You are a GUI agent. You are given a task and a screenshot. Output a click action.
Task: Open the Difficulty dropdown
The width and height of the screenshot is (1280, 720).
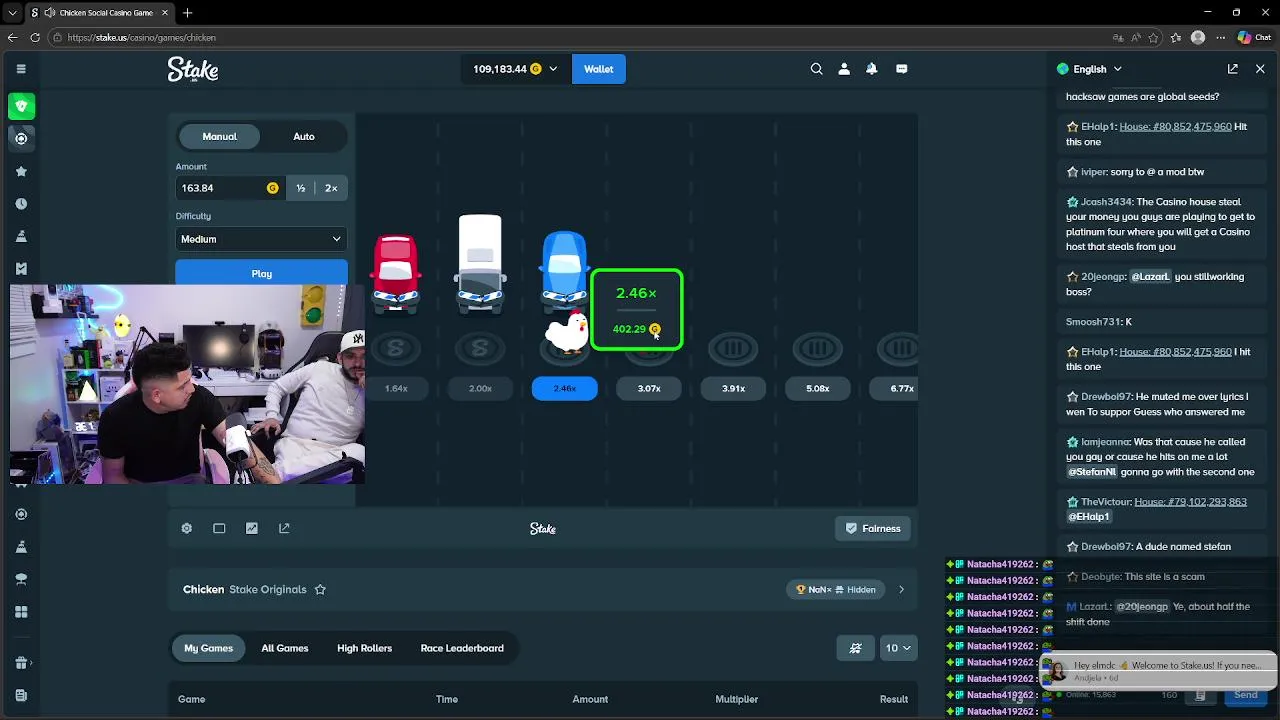pyautogui.click(x=261, y=239)
